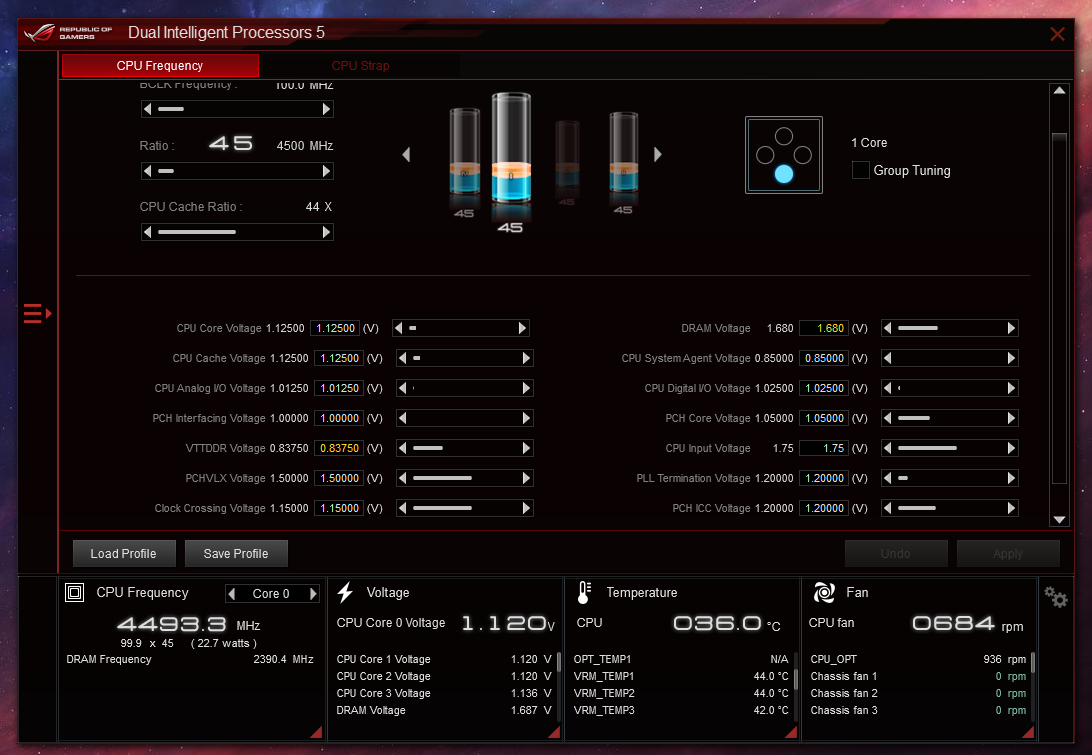Click the Voltage lightning bolt icon
Screen dimensions: 1092x755
pyautogui.click(x=345, y=593)
